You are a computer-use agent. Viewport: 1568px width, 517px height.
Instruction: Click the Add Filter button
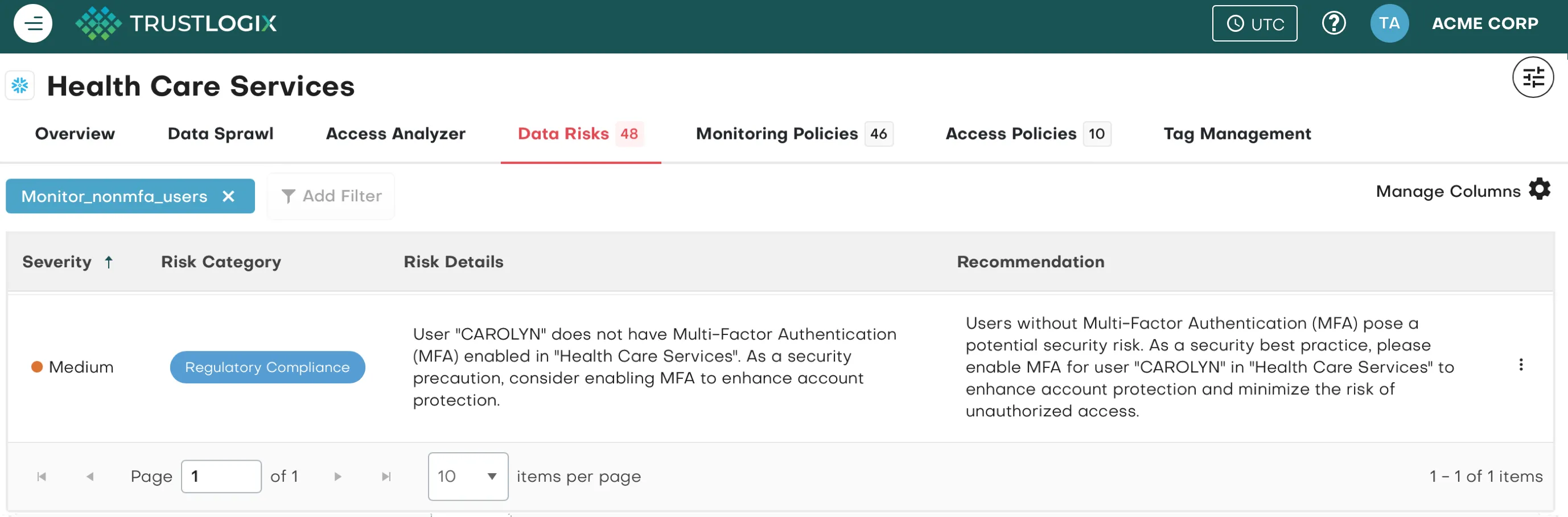[331, 196]
